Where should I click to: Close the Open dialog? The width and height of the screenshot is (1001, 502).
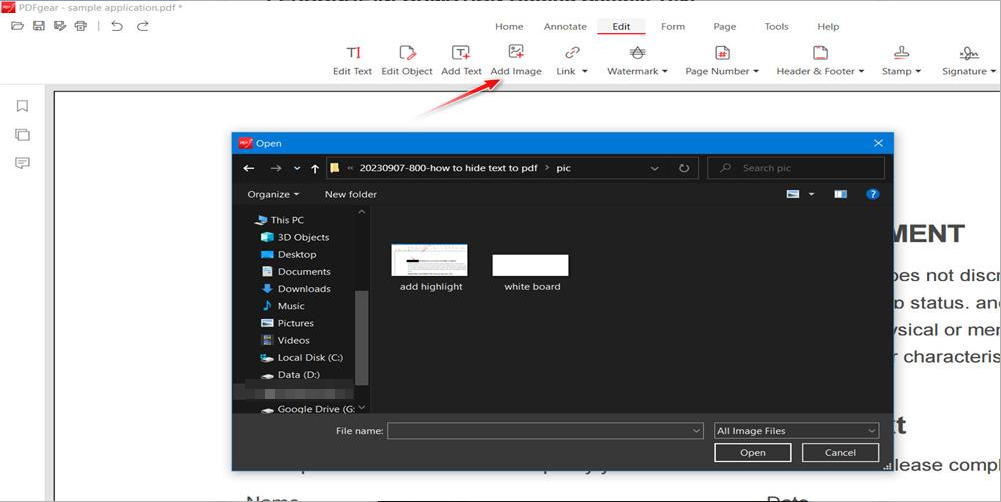point(878,143)
